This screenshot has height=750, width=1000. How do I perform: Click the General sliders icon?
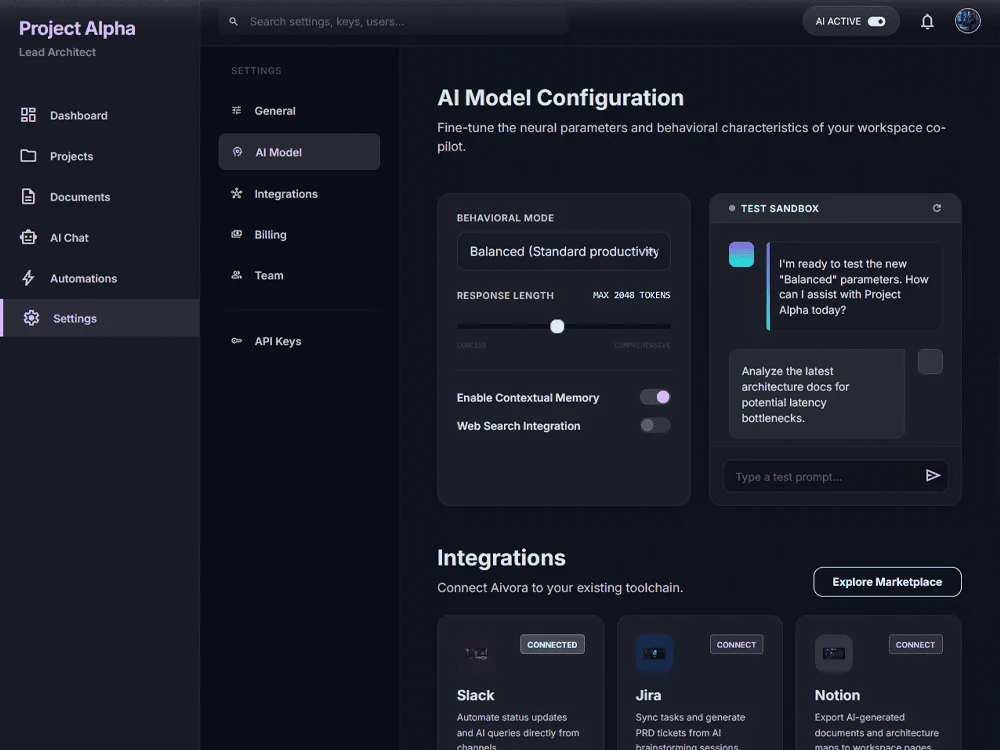[237, 110]
